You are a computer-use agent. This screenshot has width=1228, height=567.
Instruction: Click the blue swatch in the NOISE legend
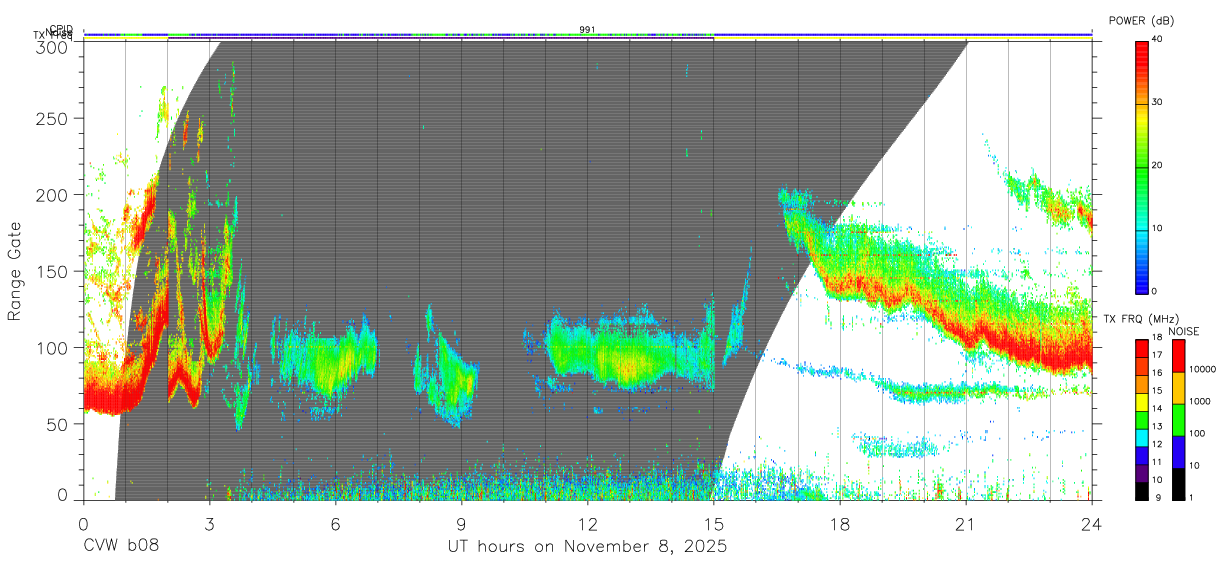(x=1177, y=452)
